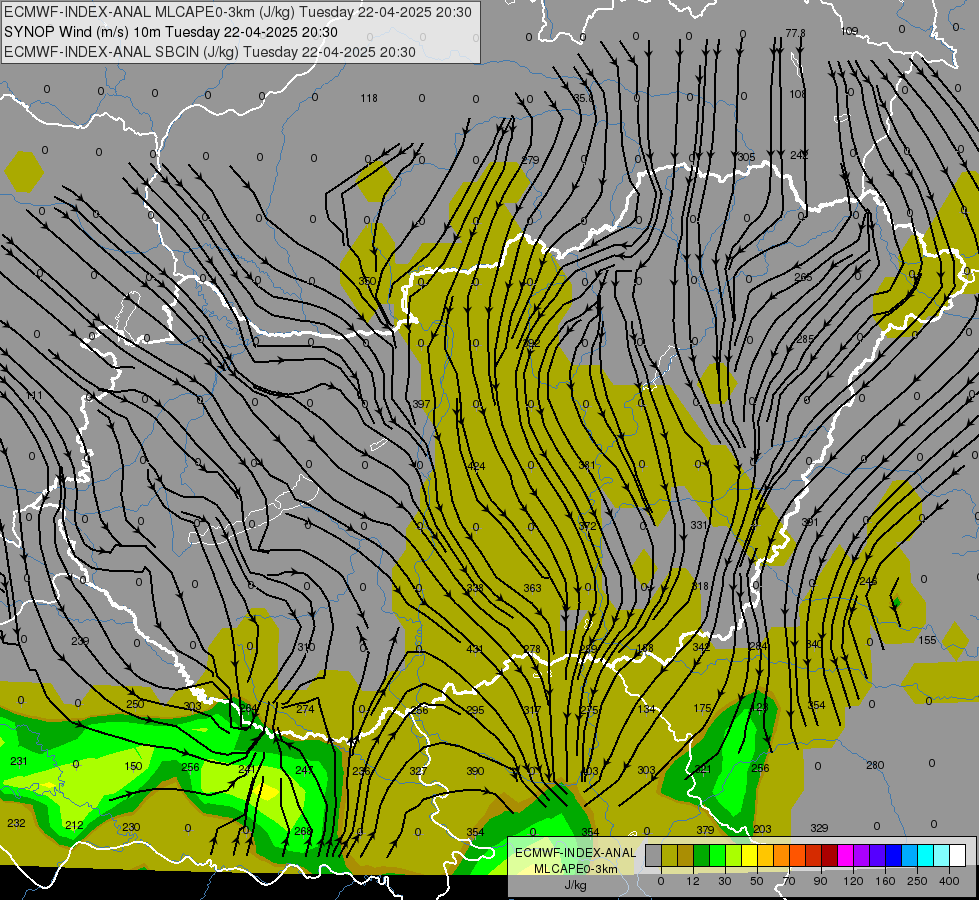Click the legend text MLCAPE0-3km
The image size is (979, 900).
576,869
